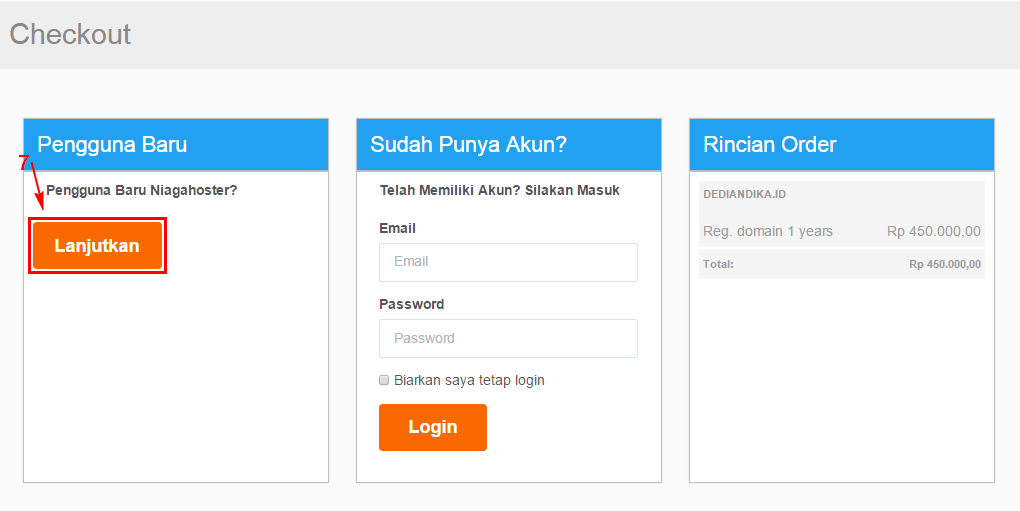Click the Password field label
The width and height of the screenshot is (1020, 511).
coord(411,304)
